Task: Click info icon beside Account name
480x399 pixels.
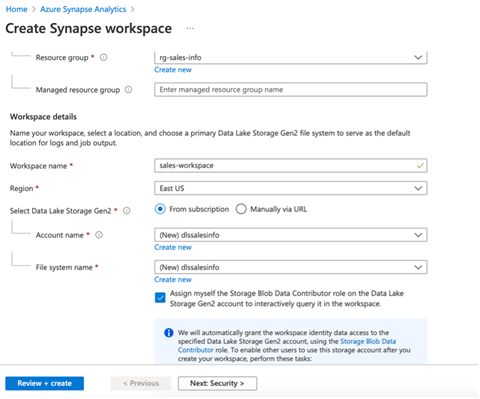Action: click(x=99, y=235)
